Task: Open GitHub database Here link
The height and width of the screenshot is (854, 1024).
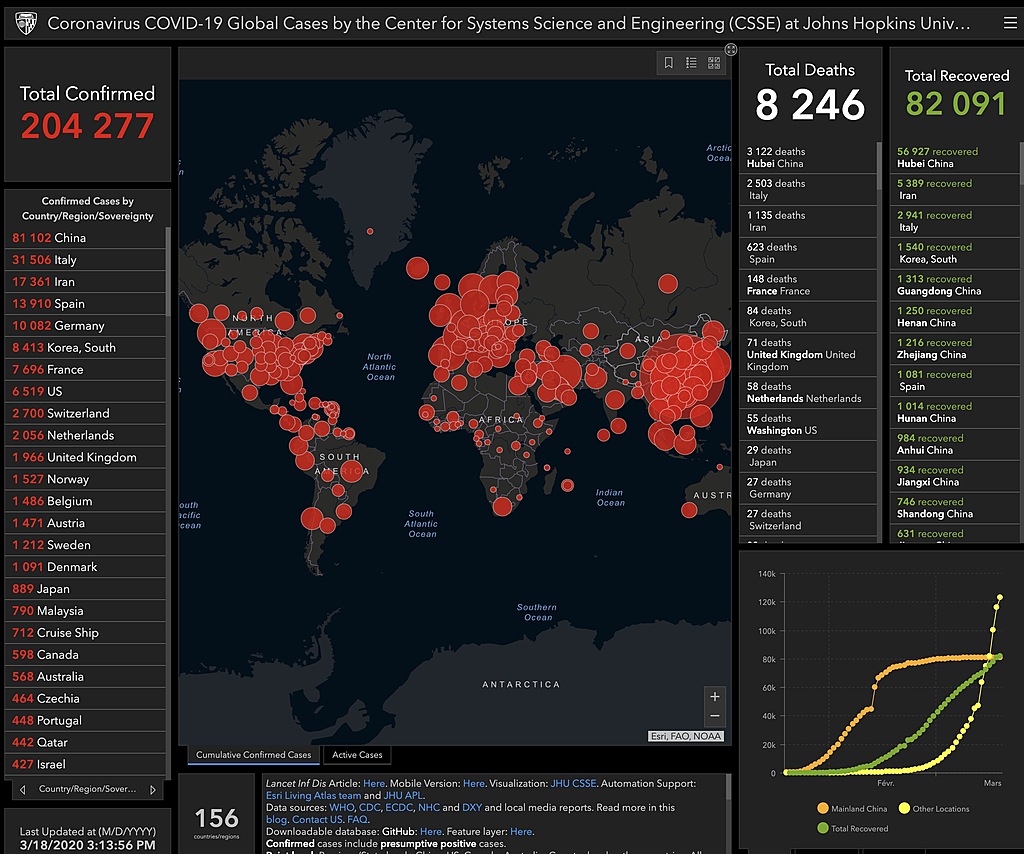Action: pyautogui.click(x=430, y=832)
